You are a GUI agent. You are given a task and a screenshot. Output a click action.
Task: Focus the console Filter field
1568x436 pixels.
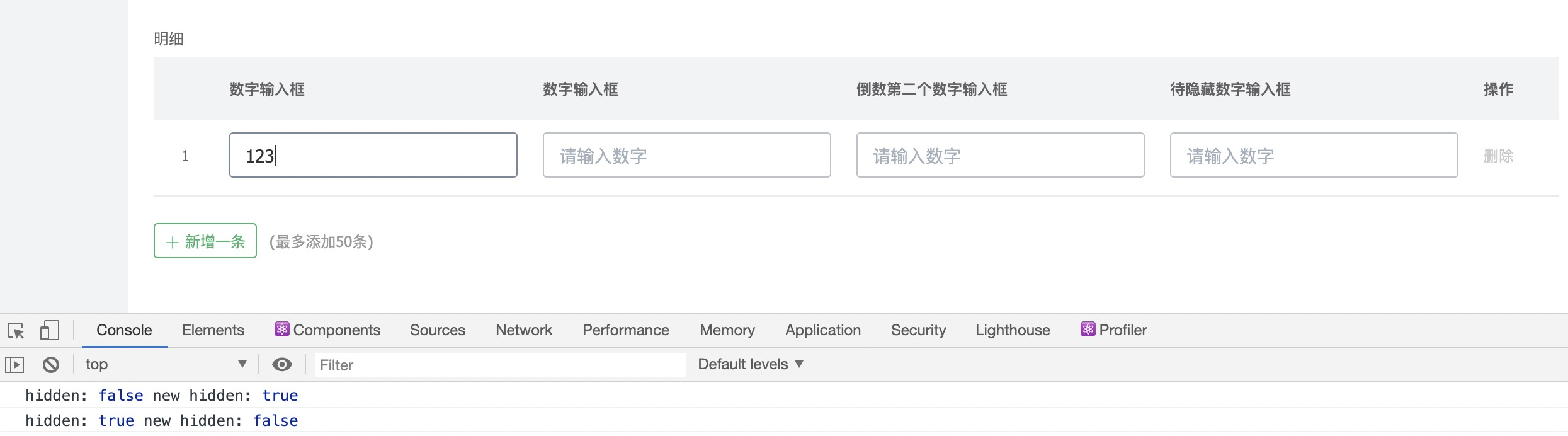coord(500,365)
